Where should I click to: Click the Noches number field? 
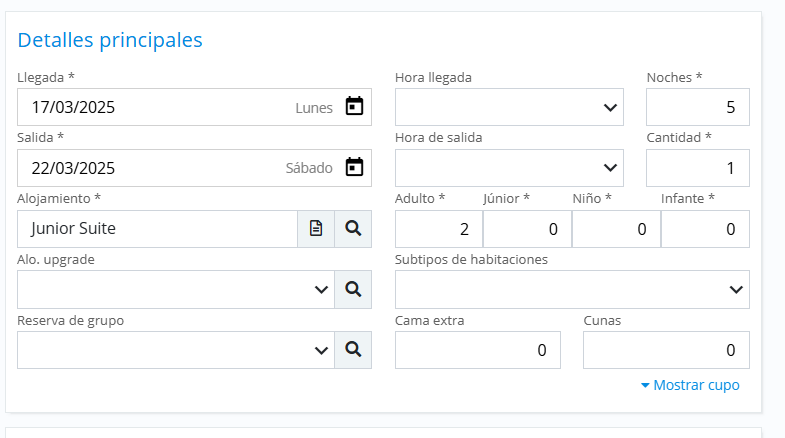click(x=697, y=107)
